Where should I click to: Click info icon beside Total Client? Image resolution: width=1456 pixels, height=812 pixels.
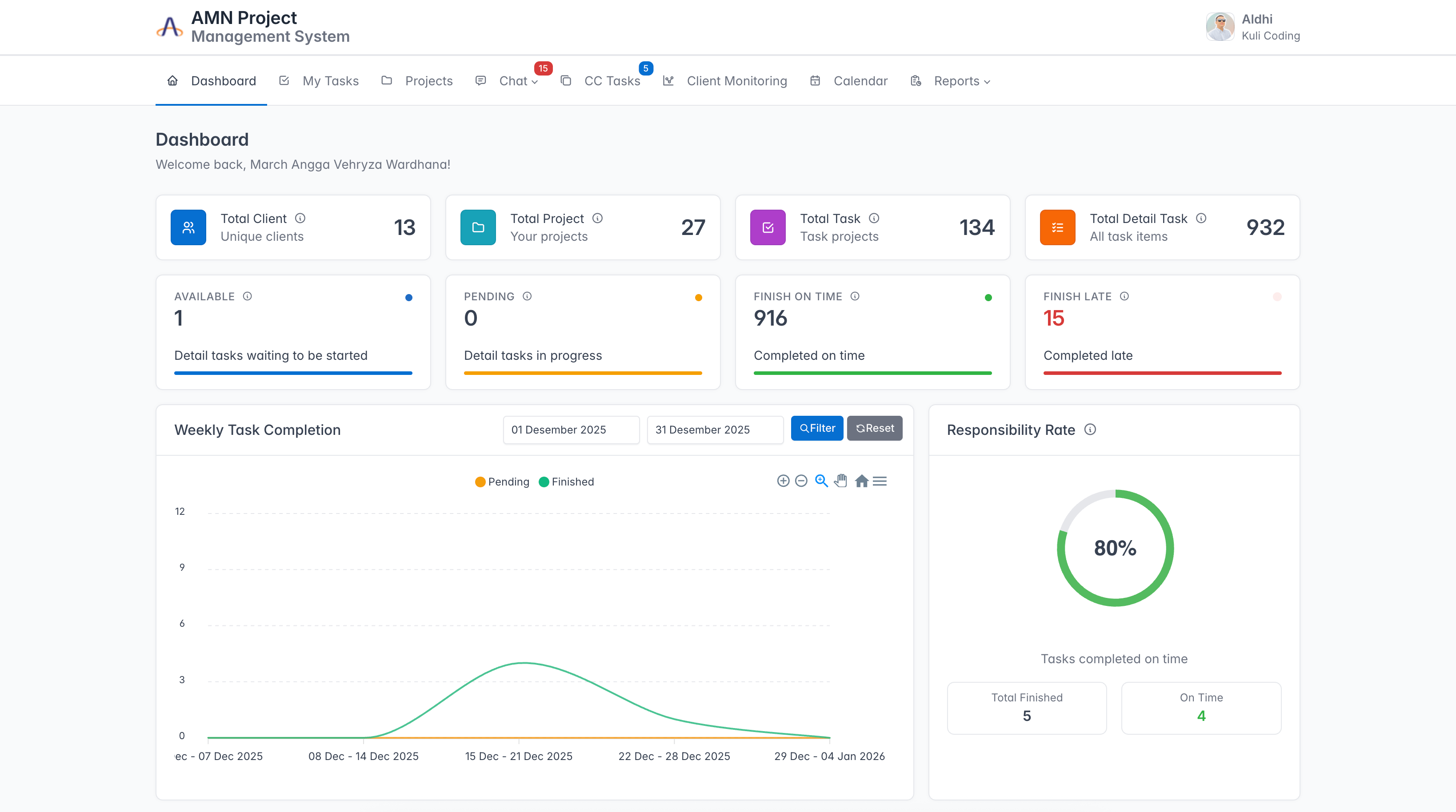click(300, 218)
